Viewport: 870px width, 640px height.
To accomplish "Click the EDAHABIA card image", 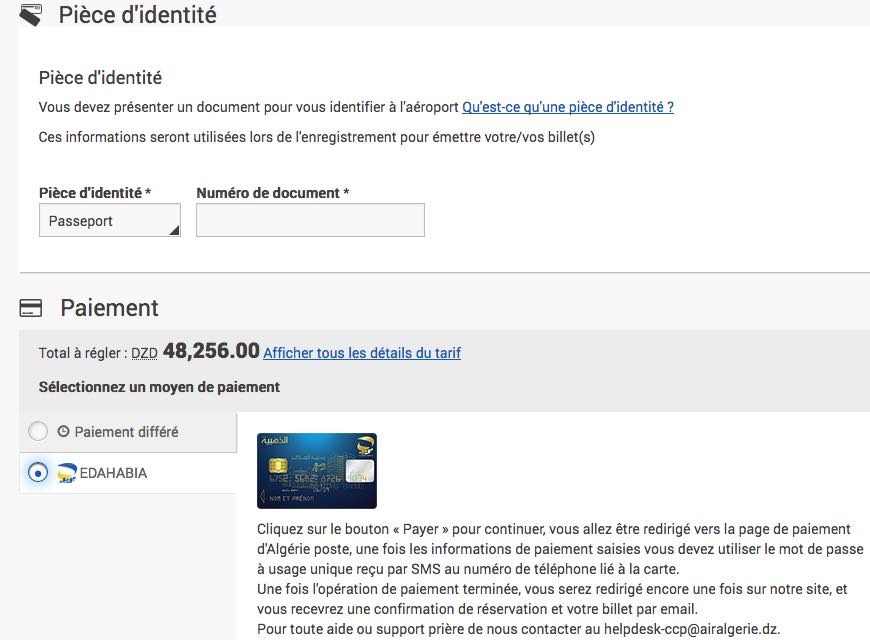I will [316, 470].
